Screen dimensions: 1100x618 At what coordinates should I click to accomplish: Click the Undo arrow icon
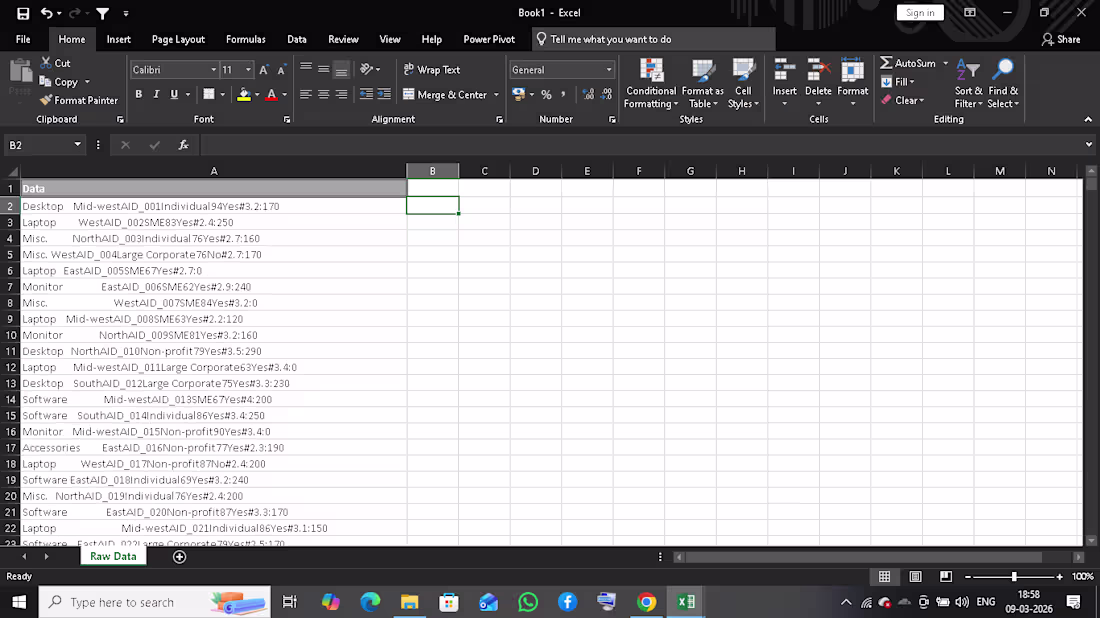[x=46, y=13]
